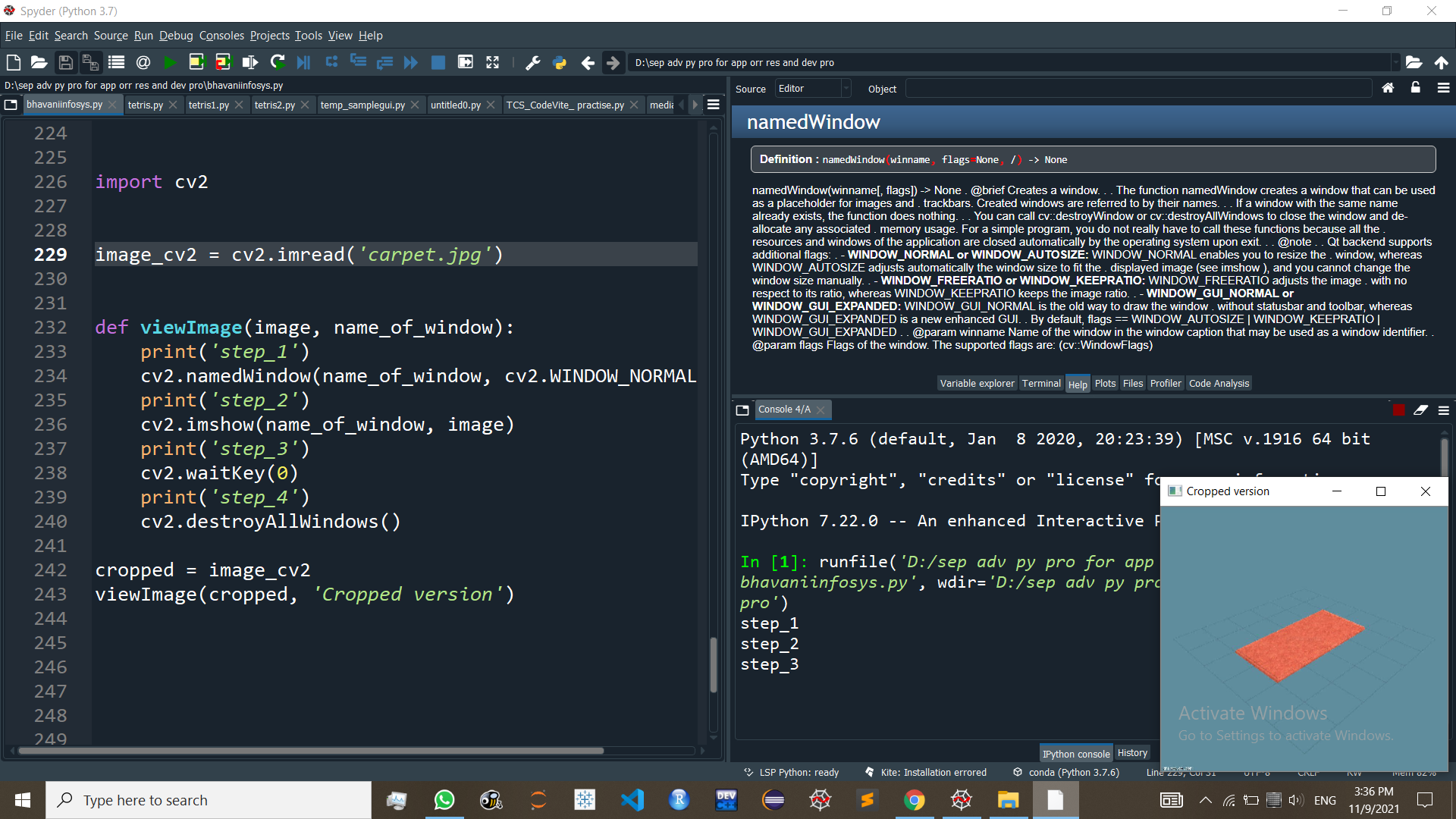Switch to the Profiler pane tab

(x=1166, y=383)
